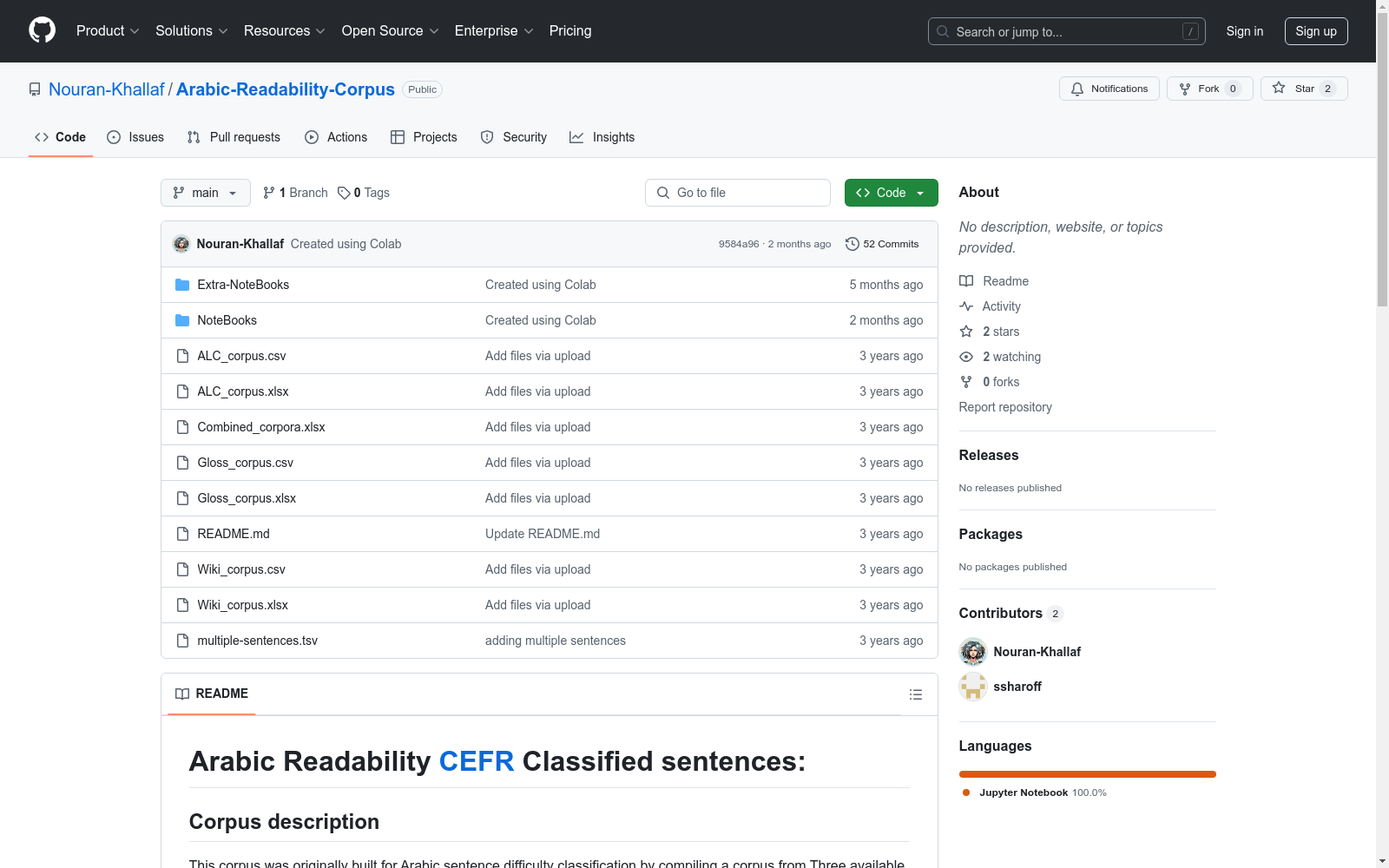Screen dimensions: 1389x868
Task: Click the commit history clock icon
Action: pos(852,244)
